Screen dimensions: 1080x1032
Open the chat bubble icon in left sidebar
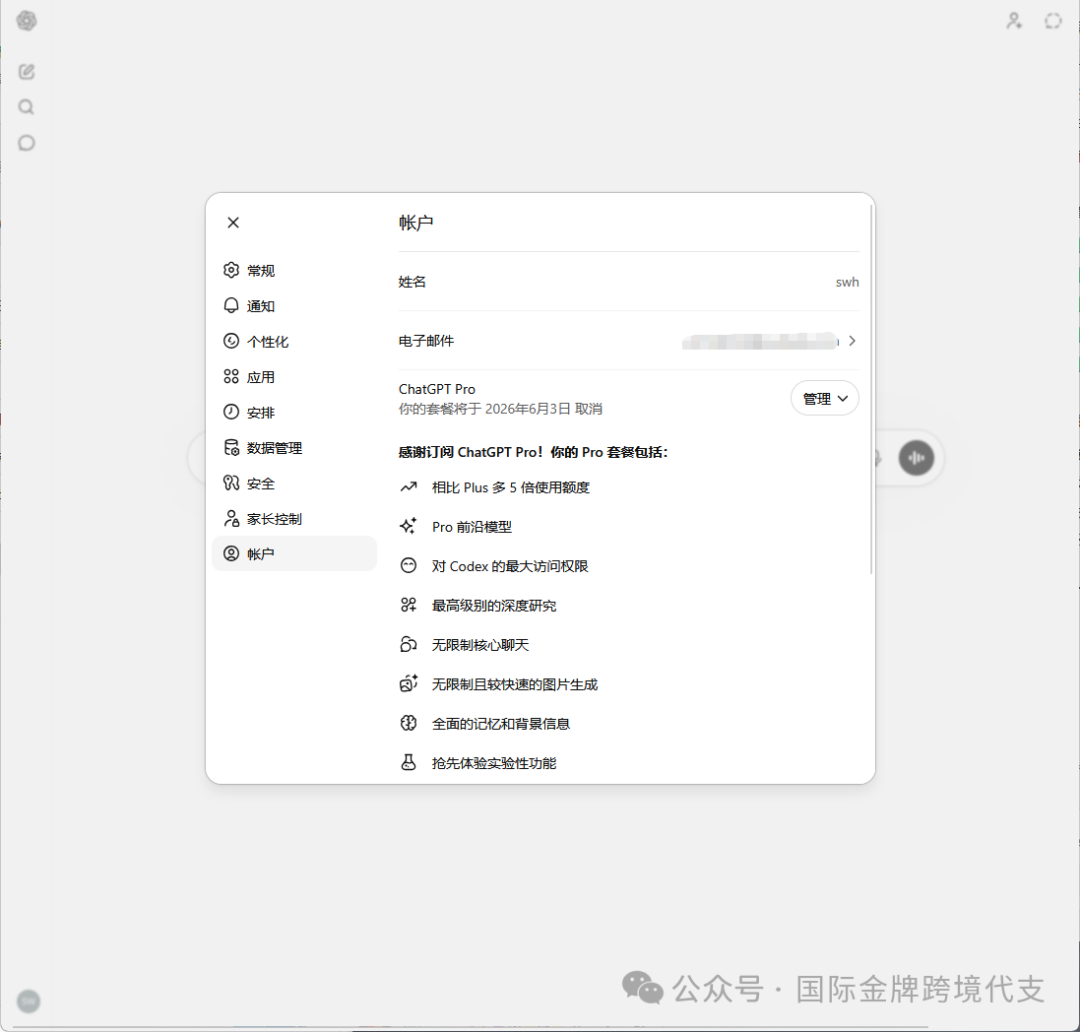pyautogui.click(x=26, y=143)
